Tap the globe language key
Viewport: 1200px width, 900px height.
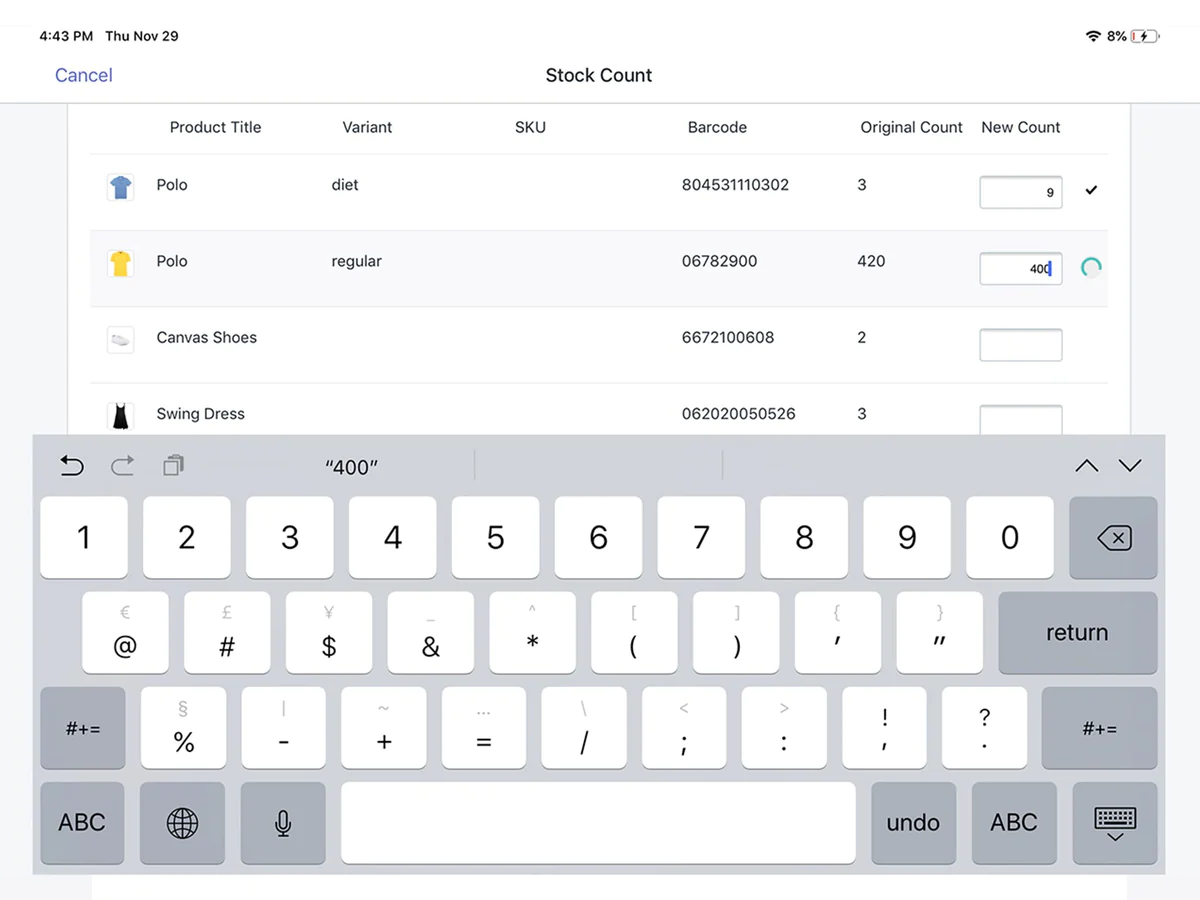click(x=182, y=823)
